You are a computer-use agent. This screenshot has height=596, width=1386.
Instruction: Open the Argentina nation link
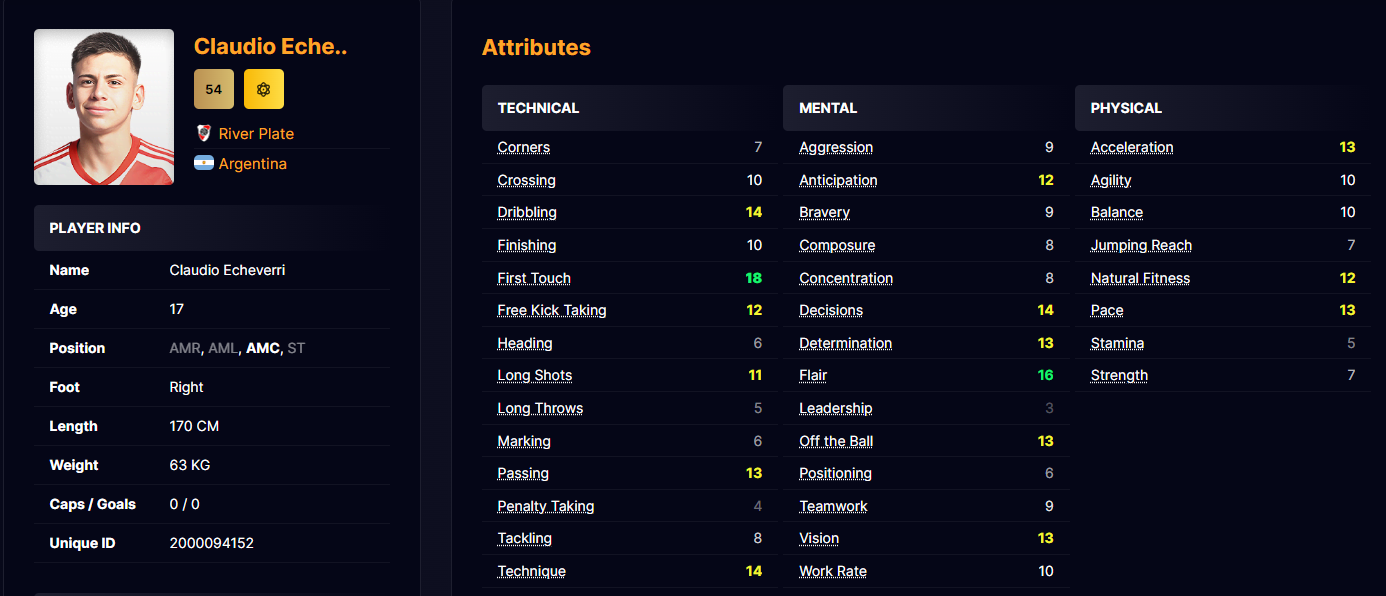point(252,163)
